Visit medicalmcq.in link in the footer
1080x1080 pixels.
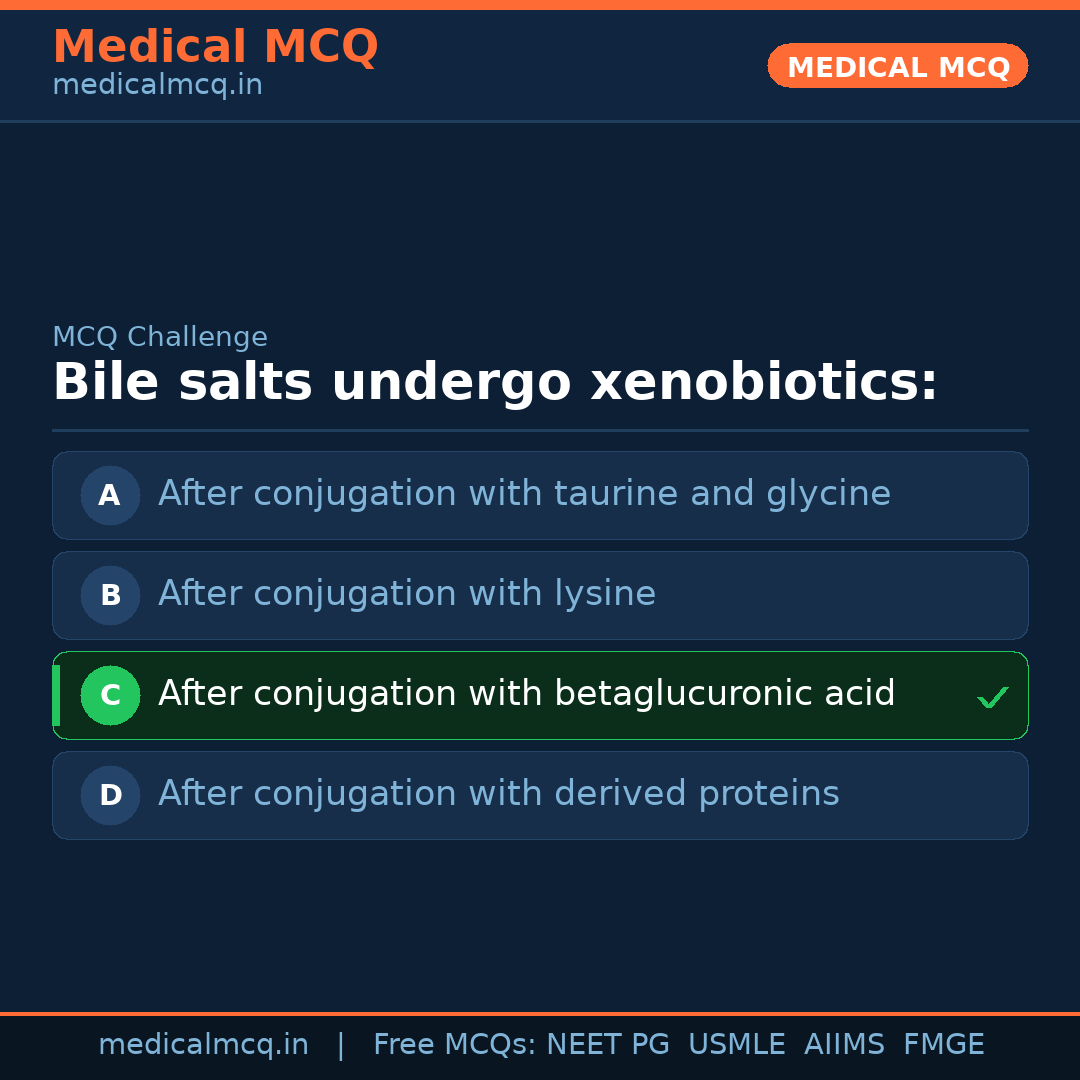(x=203, y=1045)
